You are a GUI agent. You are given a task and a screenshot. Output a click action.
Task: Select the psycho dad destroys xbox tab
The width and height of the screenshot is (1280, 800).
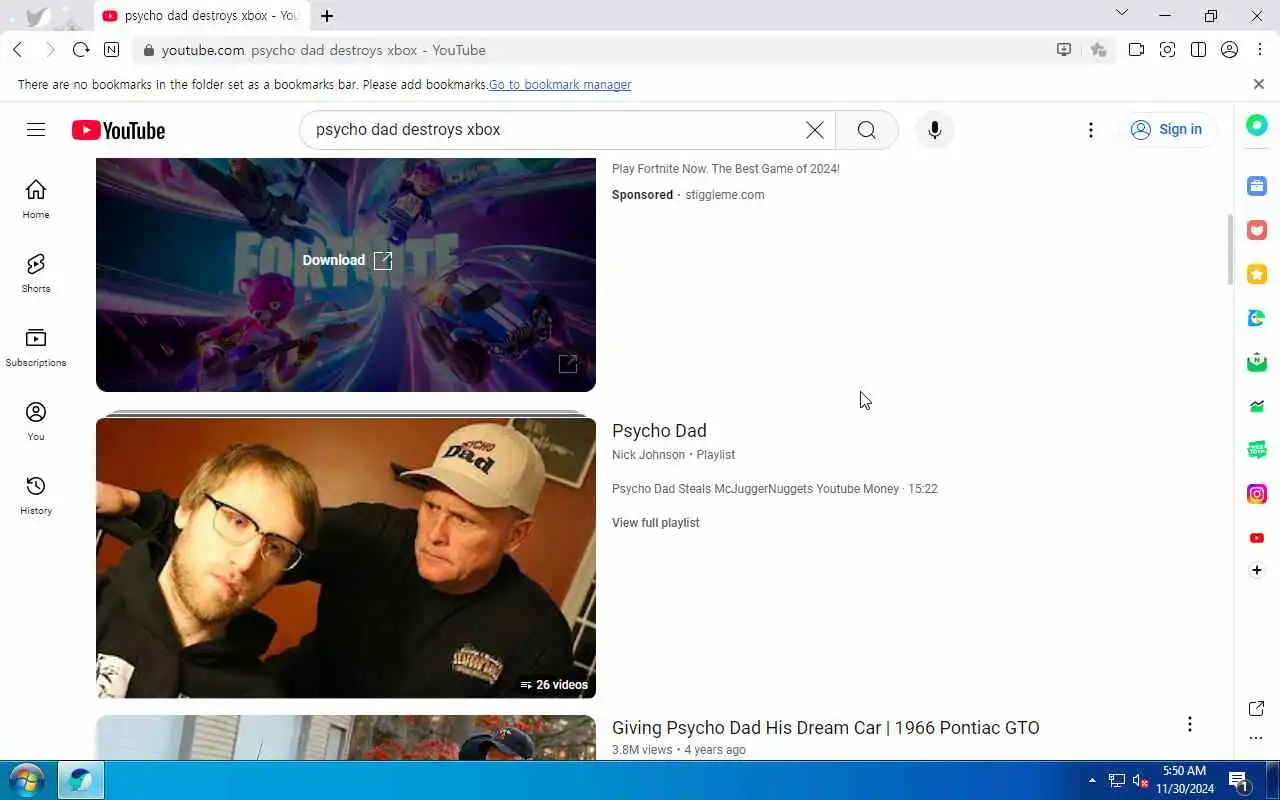[x=200, y=16]
